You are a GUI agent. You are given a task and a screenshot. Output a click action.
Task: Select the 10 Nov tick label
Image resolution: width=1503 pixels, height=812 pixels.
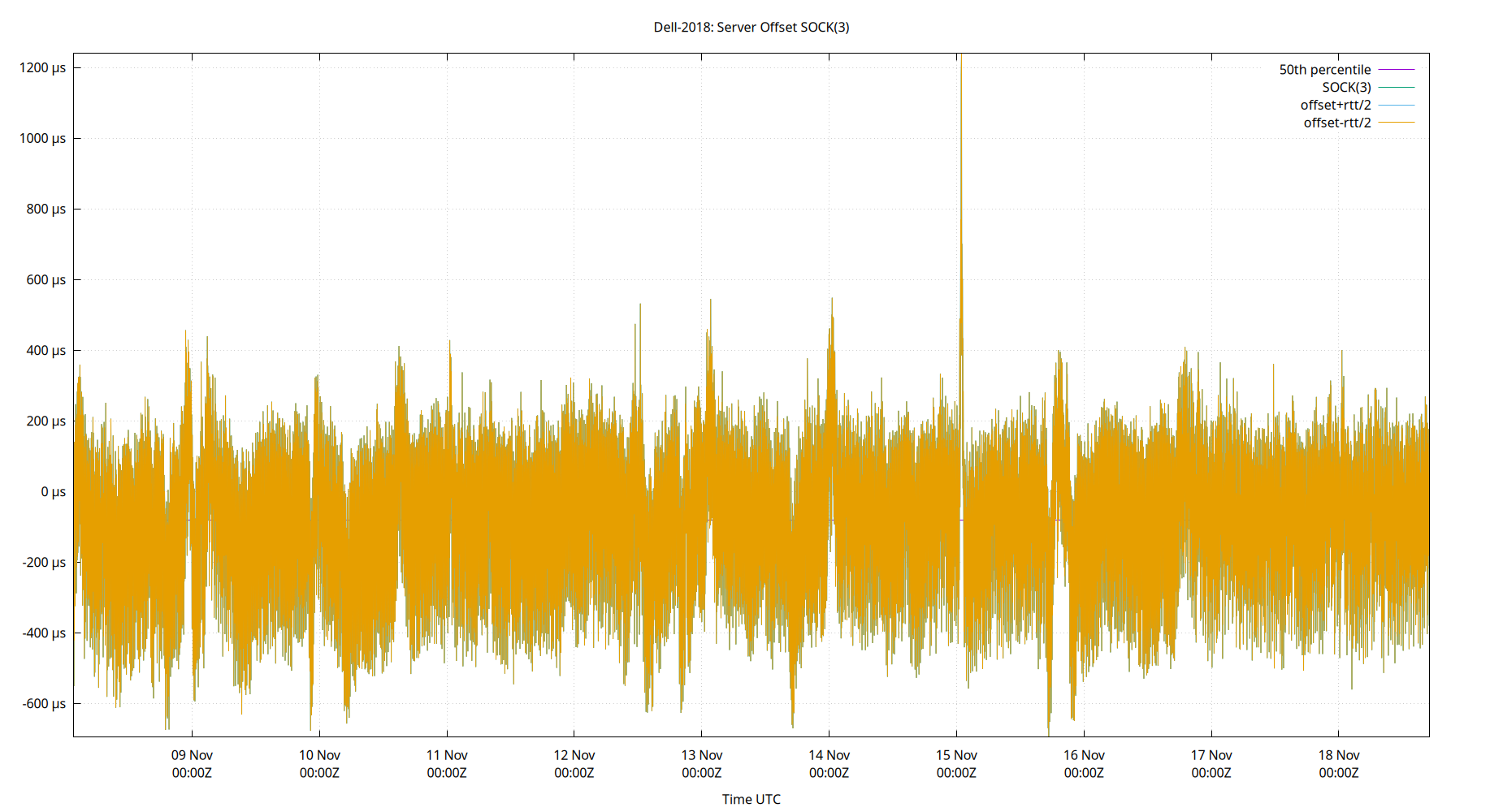318,754
